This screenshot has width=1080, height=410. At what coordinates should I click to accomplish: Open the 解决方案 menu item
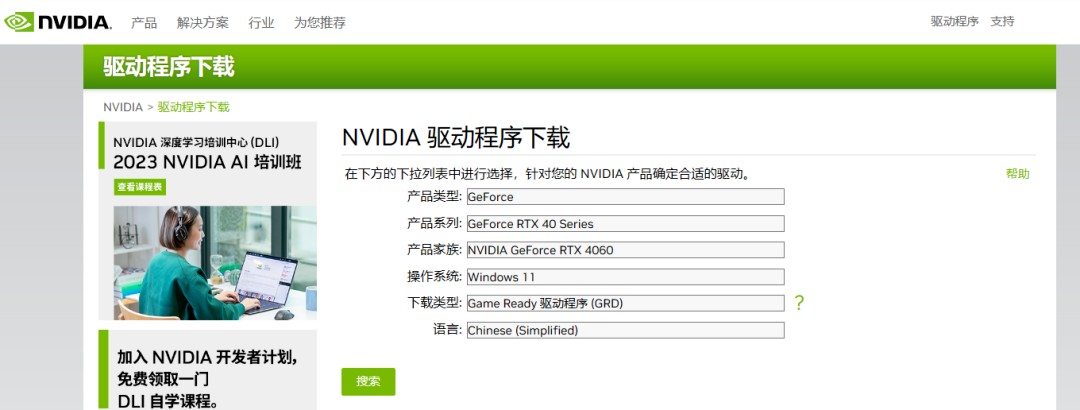(x=202, y=22)
